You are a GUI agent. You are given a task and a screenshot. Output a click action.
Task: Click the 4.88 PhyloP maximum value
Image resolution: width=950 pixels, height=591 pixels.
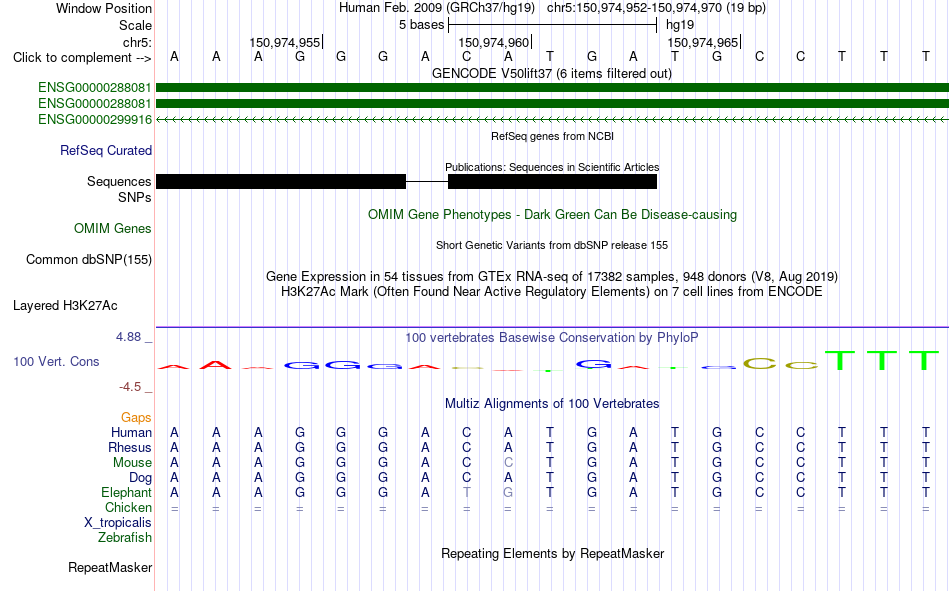click(128, 337)
